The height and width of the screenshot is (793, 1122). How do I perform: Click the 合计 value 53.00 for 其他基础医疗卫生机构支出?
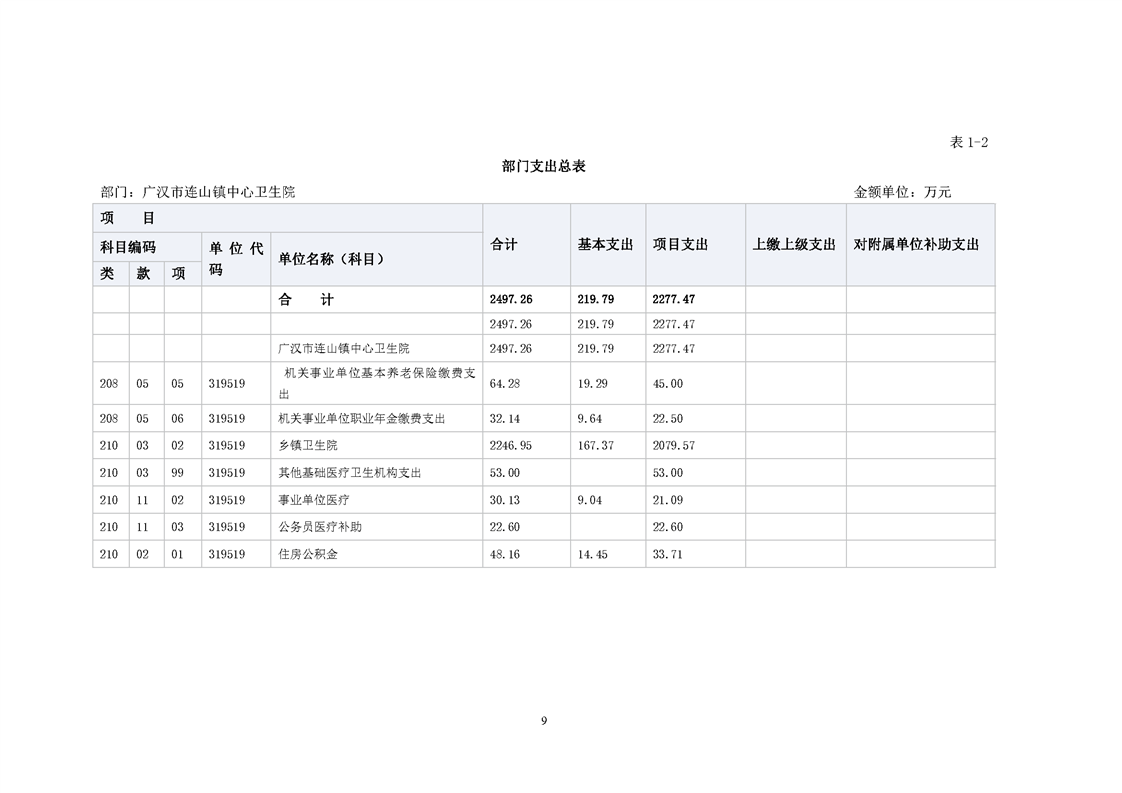tap(504, 473)
